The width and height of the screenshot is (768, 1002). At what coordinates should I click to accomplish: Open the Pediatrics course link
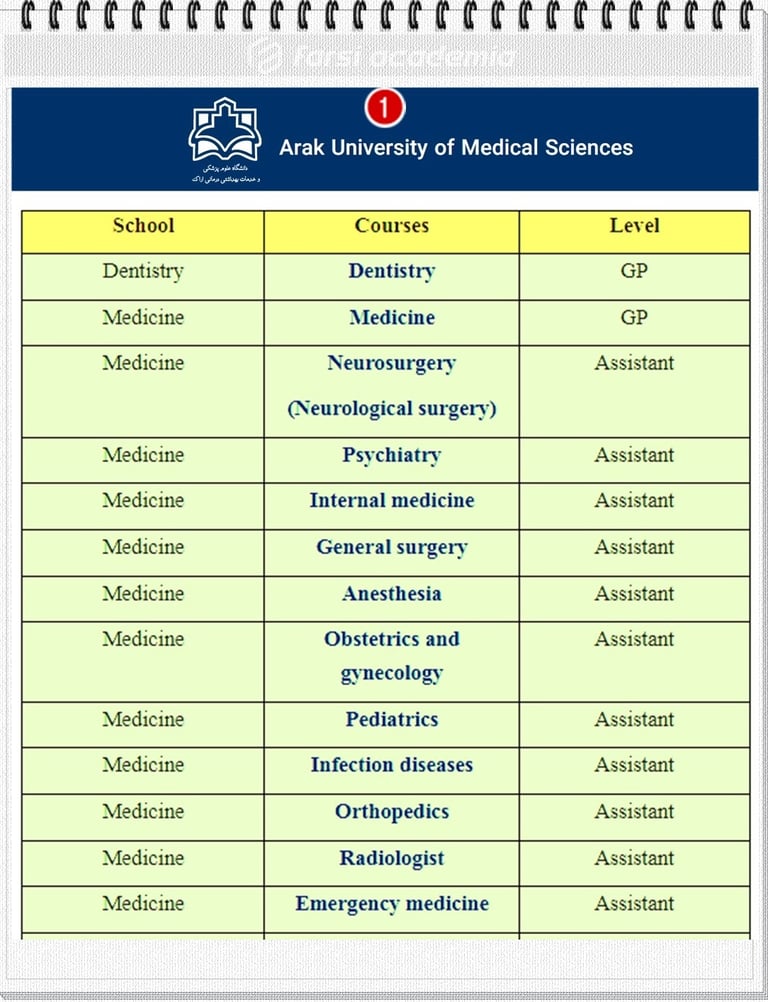coord(391,719)
